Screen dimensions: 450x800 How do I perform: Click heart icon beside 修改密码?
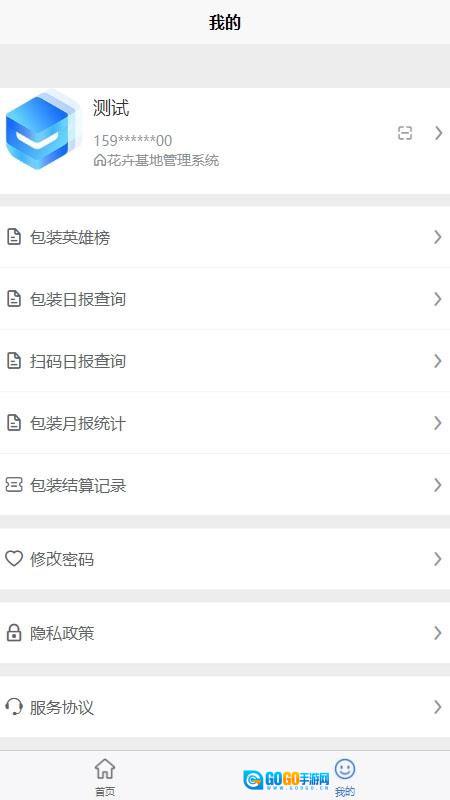pyautogui.click(x=14, y=559)
